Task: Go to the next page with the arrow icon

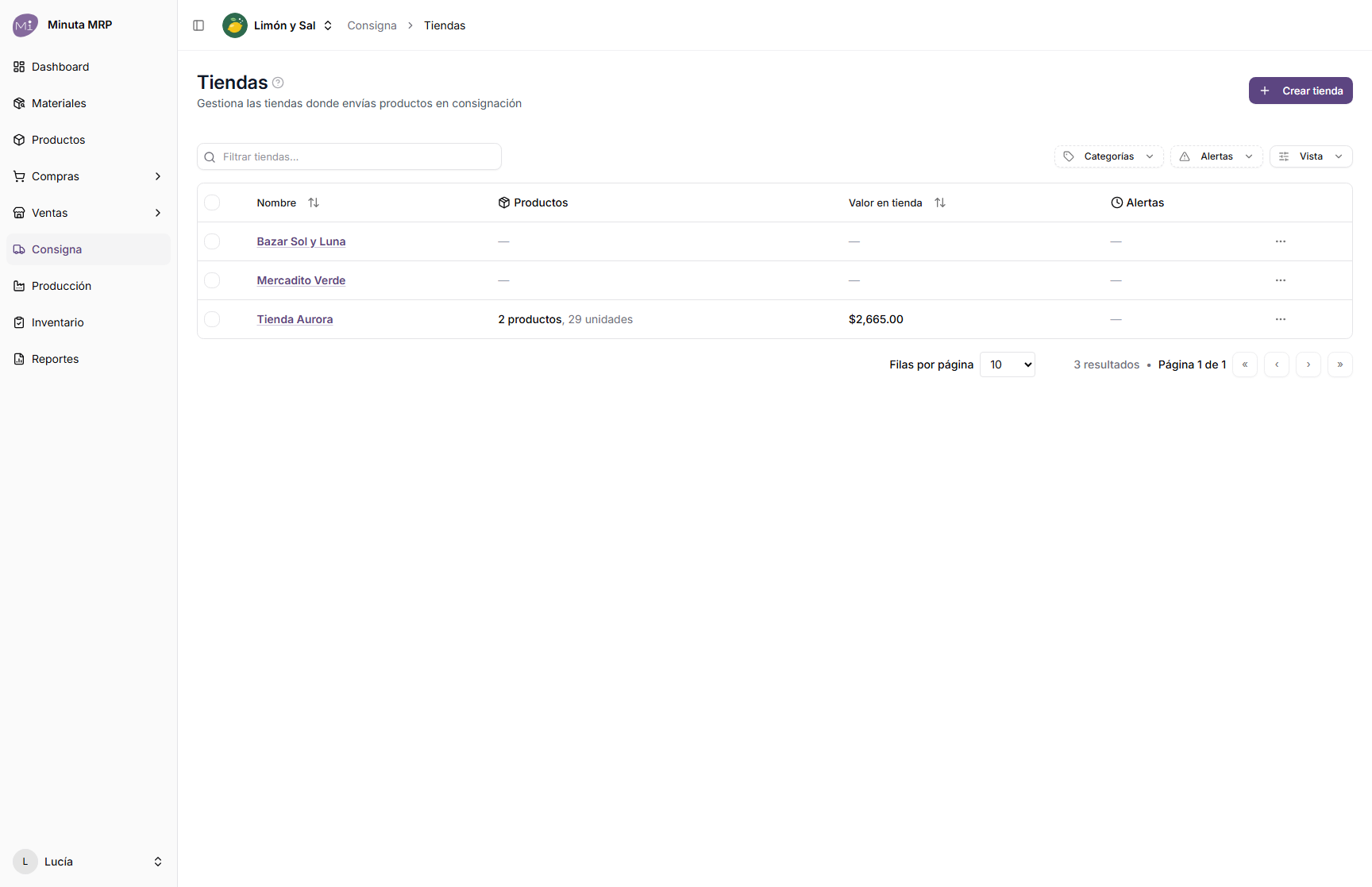Action: (x=1308, y=364)
